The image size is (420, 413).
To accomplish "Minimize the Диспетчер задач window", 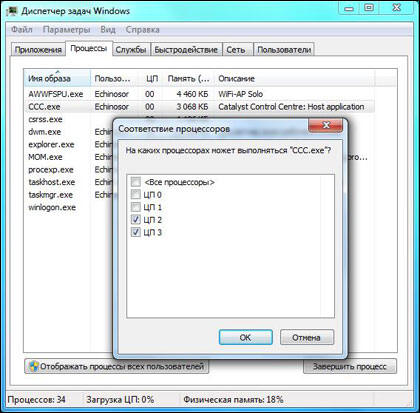I will [349, 8].
